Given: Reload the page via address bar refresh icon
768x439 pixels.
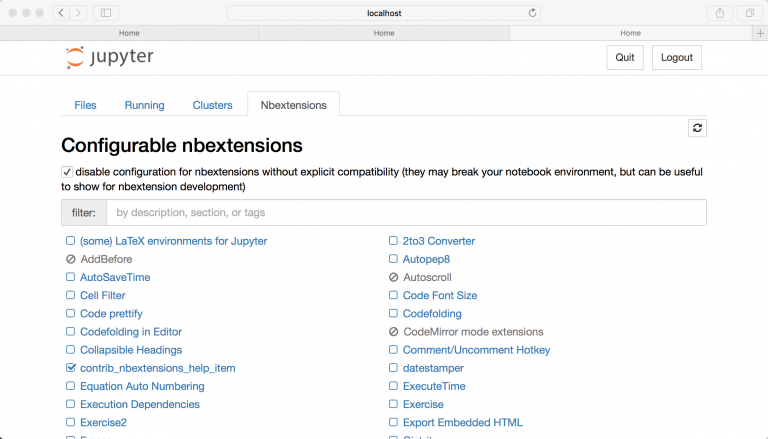Looking at the screenshot, I should tap(532, 13).
